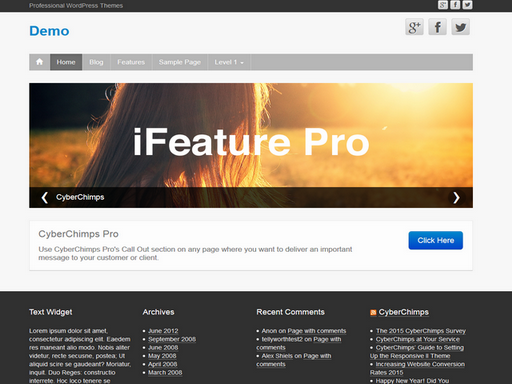The image size is (512, 384).
Task: Open the March 2008 archive link
Action: click(x=165, y=373)
